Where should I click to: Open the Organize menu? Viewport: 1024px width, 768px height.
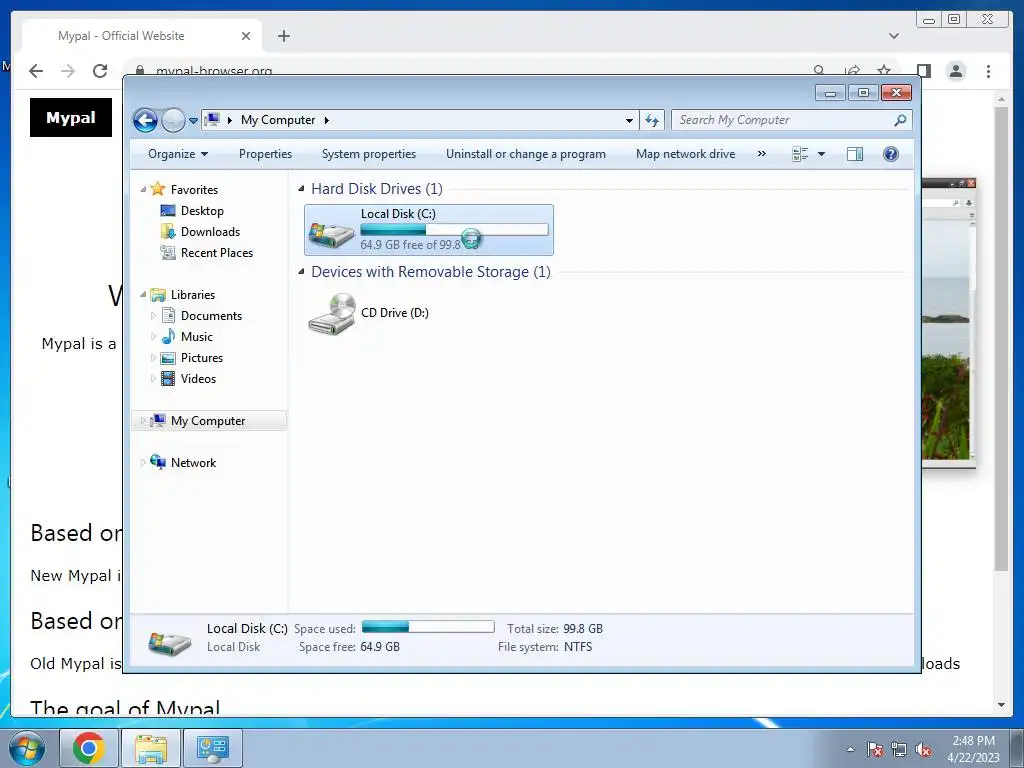(x=178, y=154)
